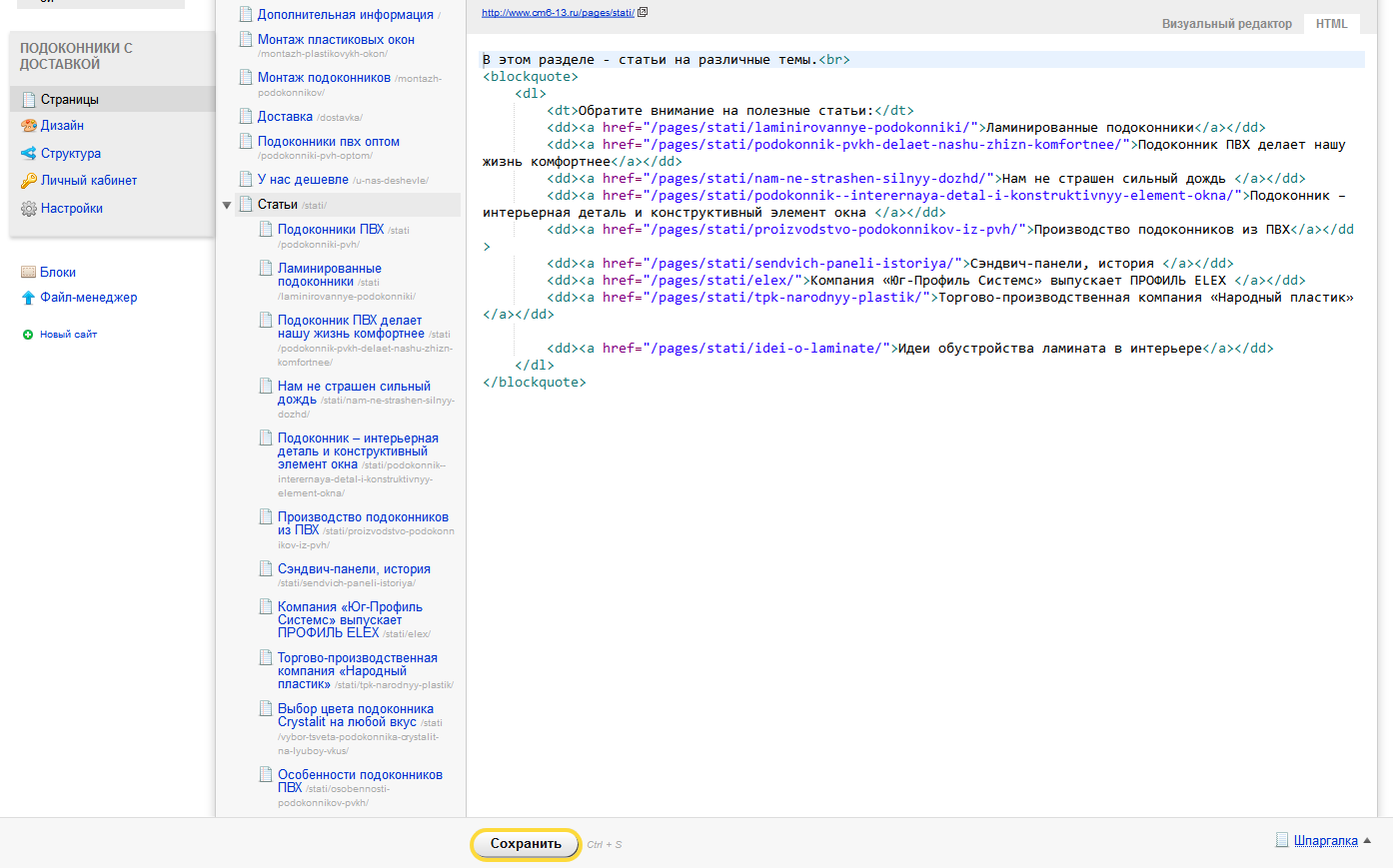Open Страницы in the sidebar menu
The image size is (1393, 868).
[70, 99]
